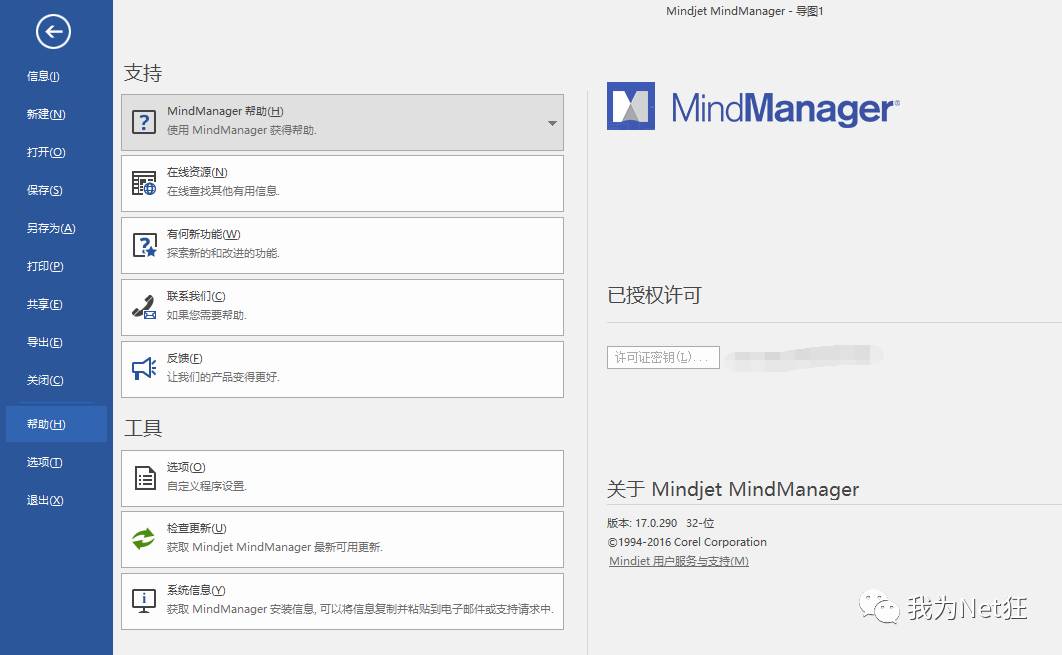The image size is (1062, 655).
Task: Click the window title Mindjet MindManager - 导图1
Action: 744,11
